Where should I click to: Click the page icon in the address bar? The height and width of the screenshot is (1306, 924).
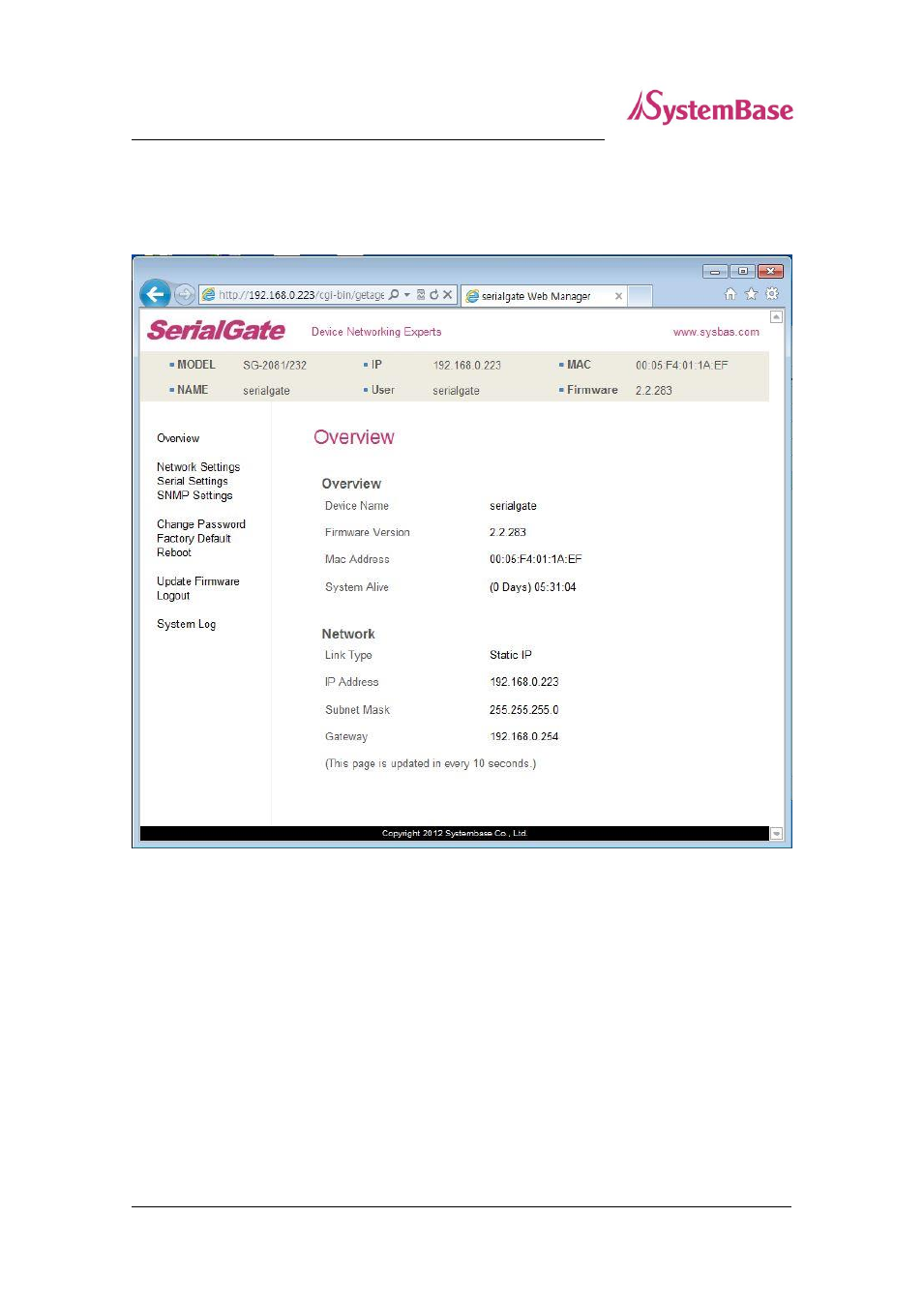coord(208,295)
